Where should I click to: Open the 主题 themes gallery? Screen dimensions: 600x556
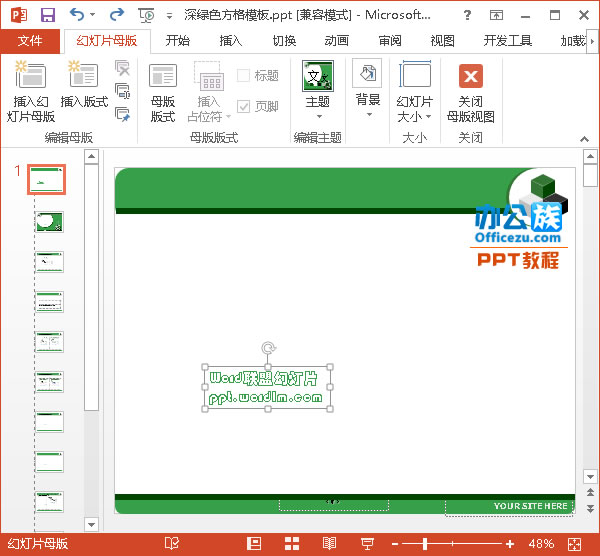point(318,90)
